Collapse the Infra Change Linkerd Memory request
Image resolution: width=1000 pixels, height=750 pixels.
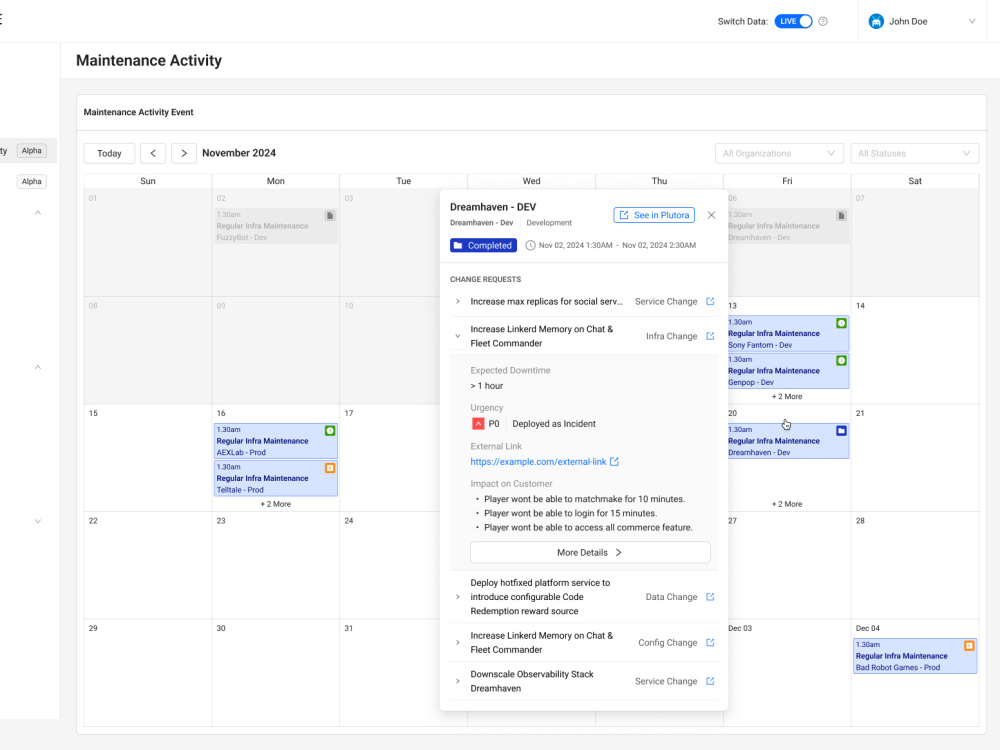[x=457, y=336]
